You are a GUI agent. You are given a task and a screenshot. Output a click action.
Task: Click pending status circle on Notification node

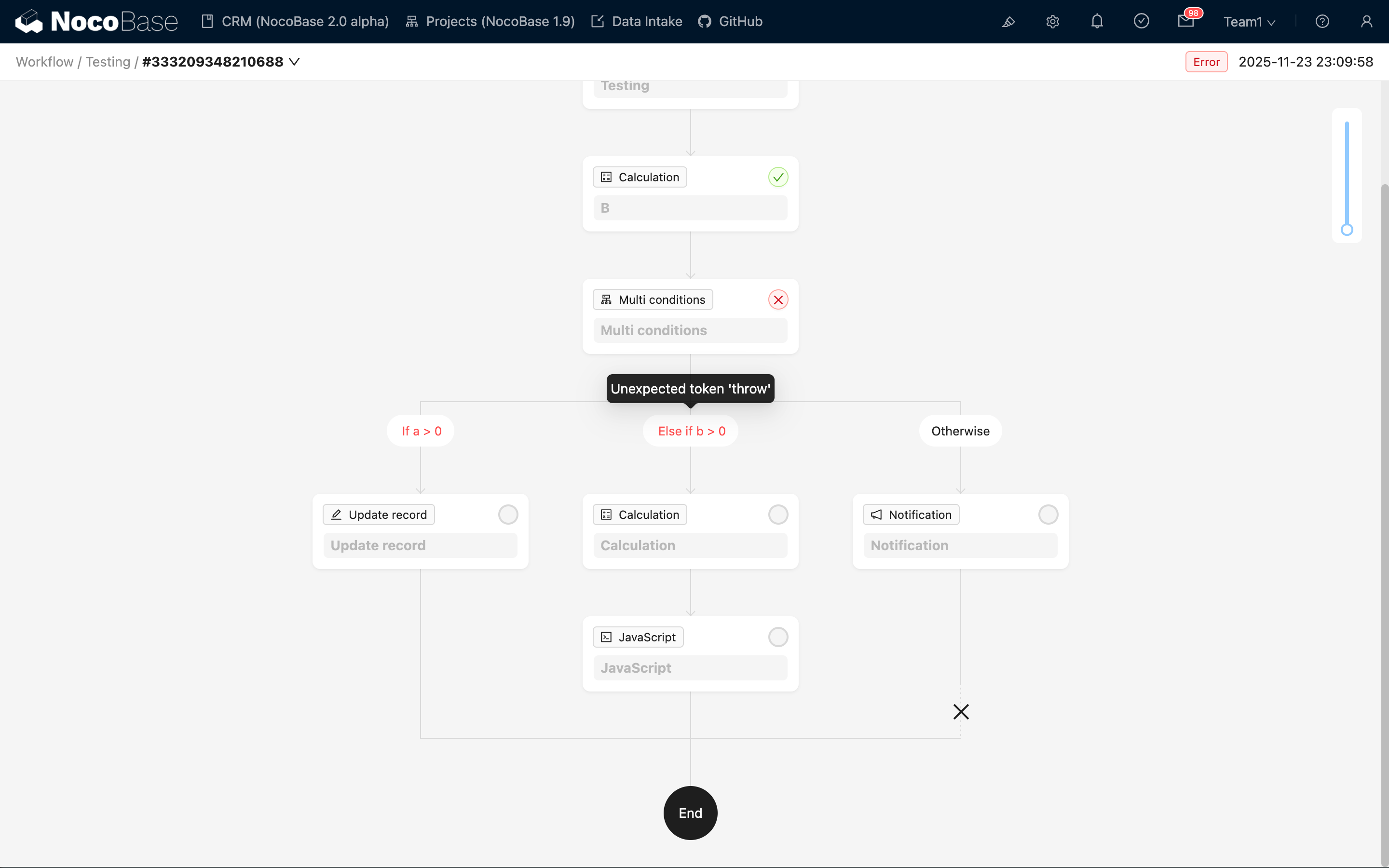(1048, 515)
